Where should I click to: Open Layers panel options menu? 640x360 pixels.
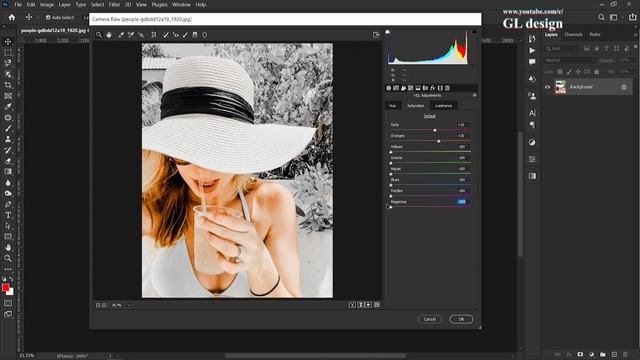(x=636, y=35)
